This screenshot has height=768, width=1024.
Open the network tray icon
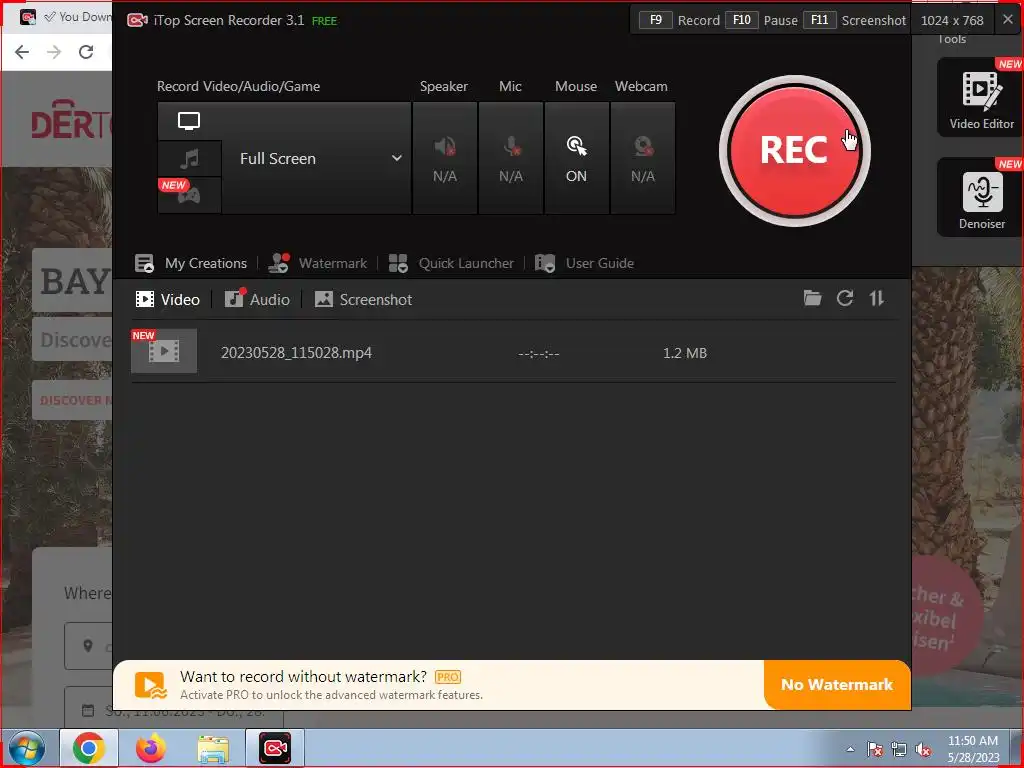[x=899, y=749]
